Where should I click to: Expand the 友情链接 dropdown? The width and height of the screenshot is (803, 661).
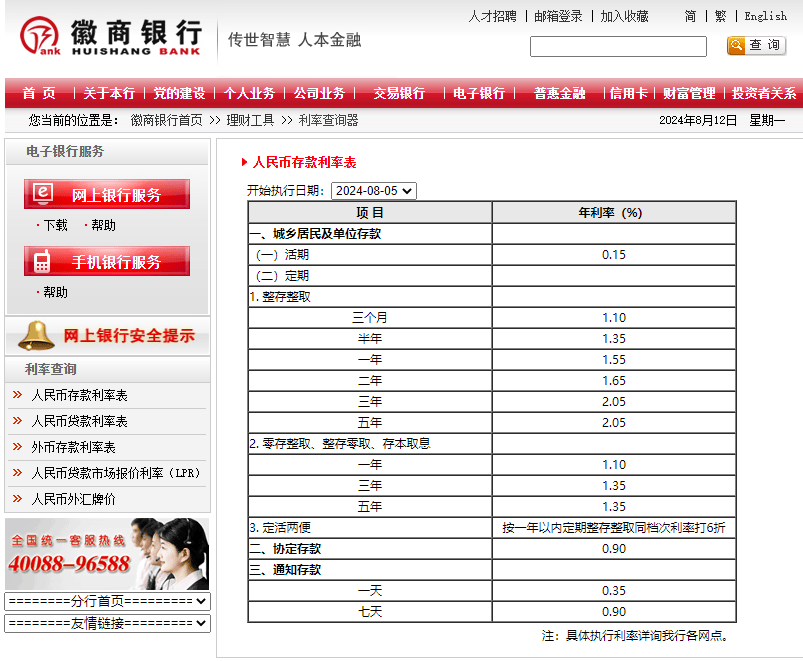(108, 623)
